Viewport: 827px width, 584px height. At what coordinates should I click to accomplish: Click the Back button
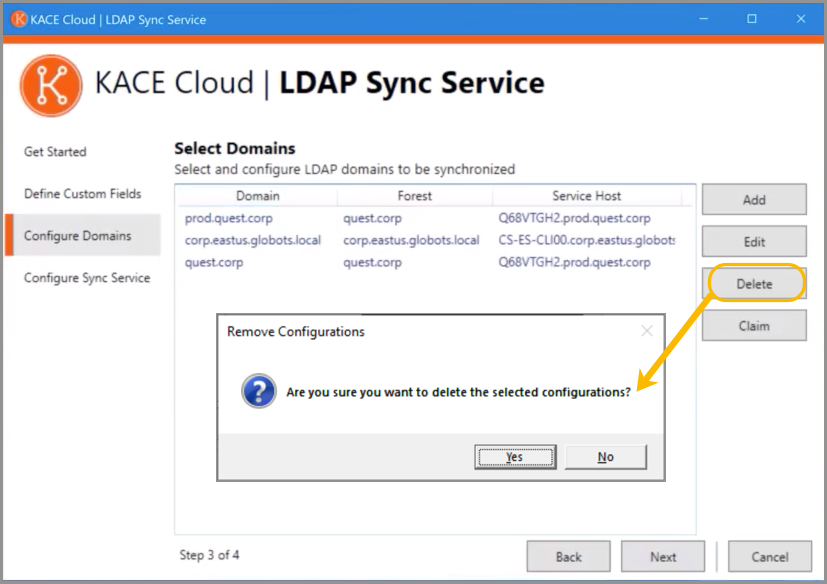pyautogui.click(x=568, y=557)
